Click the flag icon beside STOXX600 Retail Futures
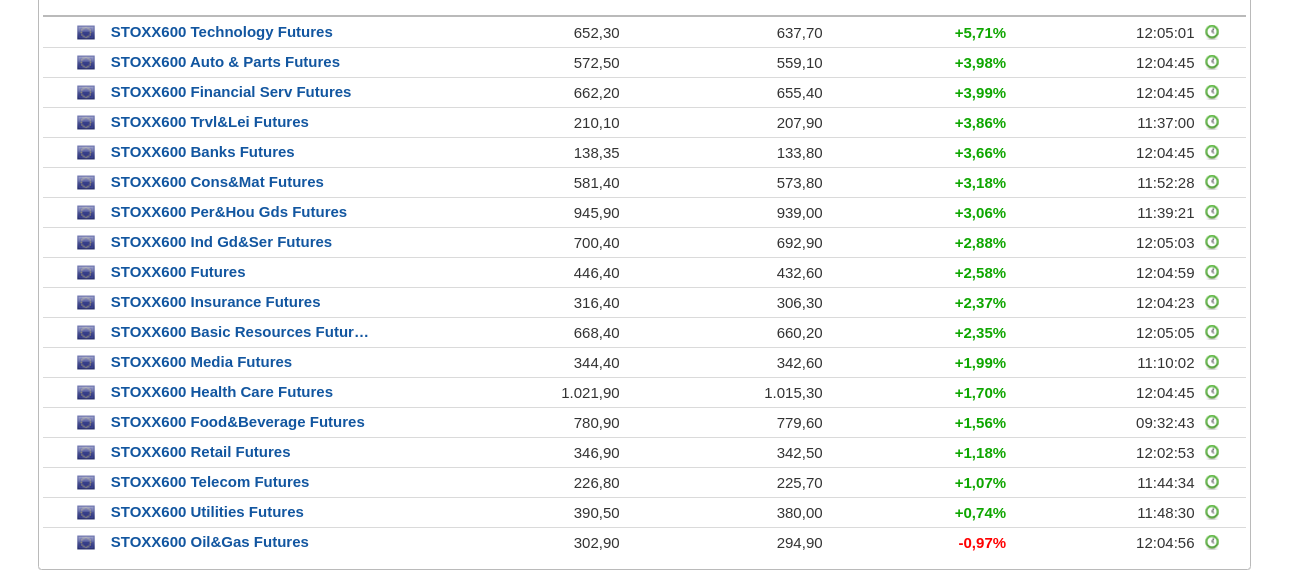 coord(86,453)
